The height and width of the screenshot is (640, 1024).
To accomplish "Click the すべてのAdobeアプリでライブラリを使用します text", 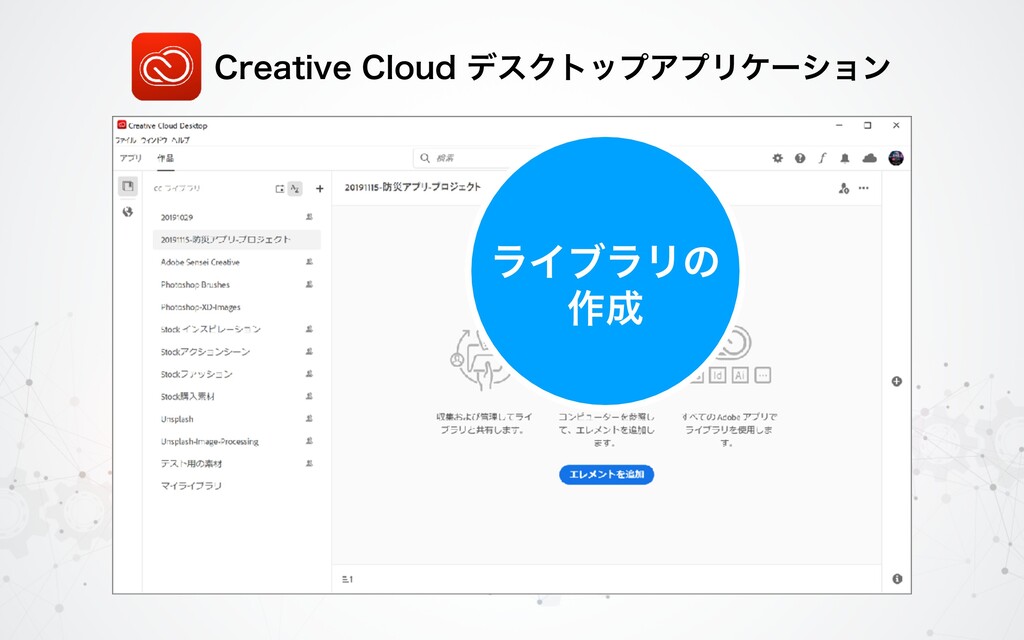I will pyautogui.click(x=728, y=429).
